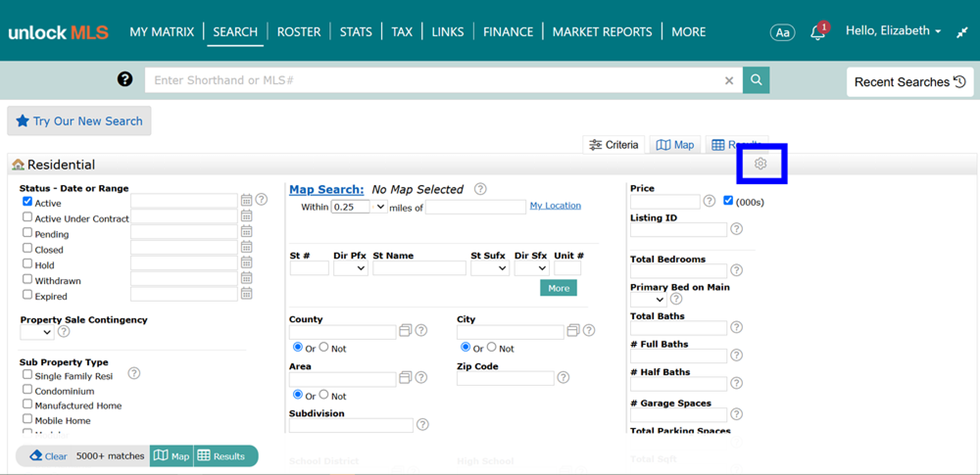The height and width of the screenshot is (475, 980).
Task: Show help for Total Bedrooms
Action: (x=737, y=270)
